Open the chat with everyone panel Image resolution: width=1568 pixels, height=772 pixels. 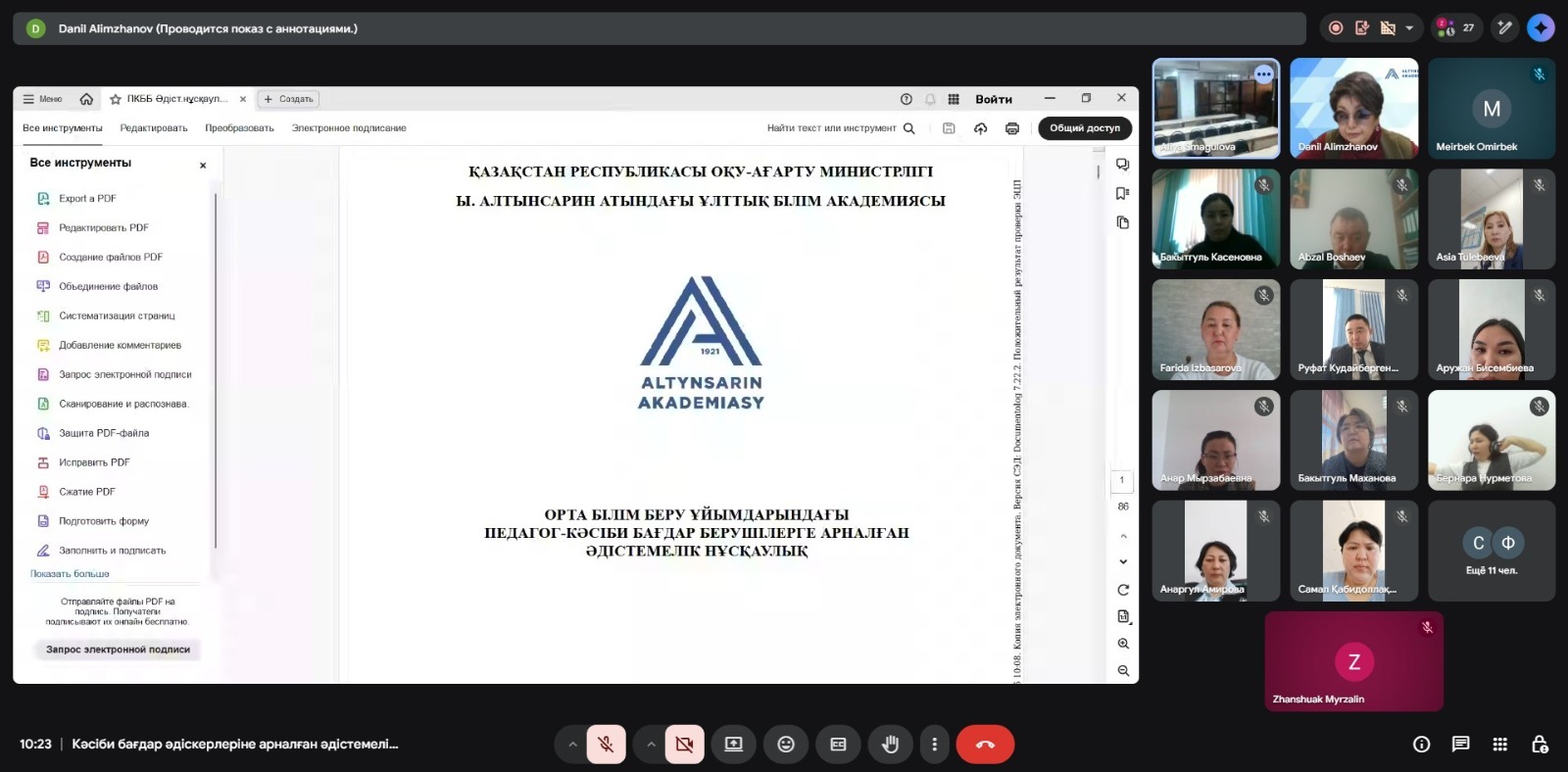coord(1460,745)
